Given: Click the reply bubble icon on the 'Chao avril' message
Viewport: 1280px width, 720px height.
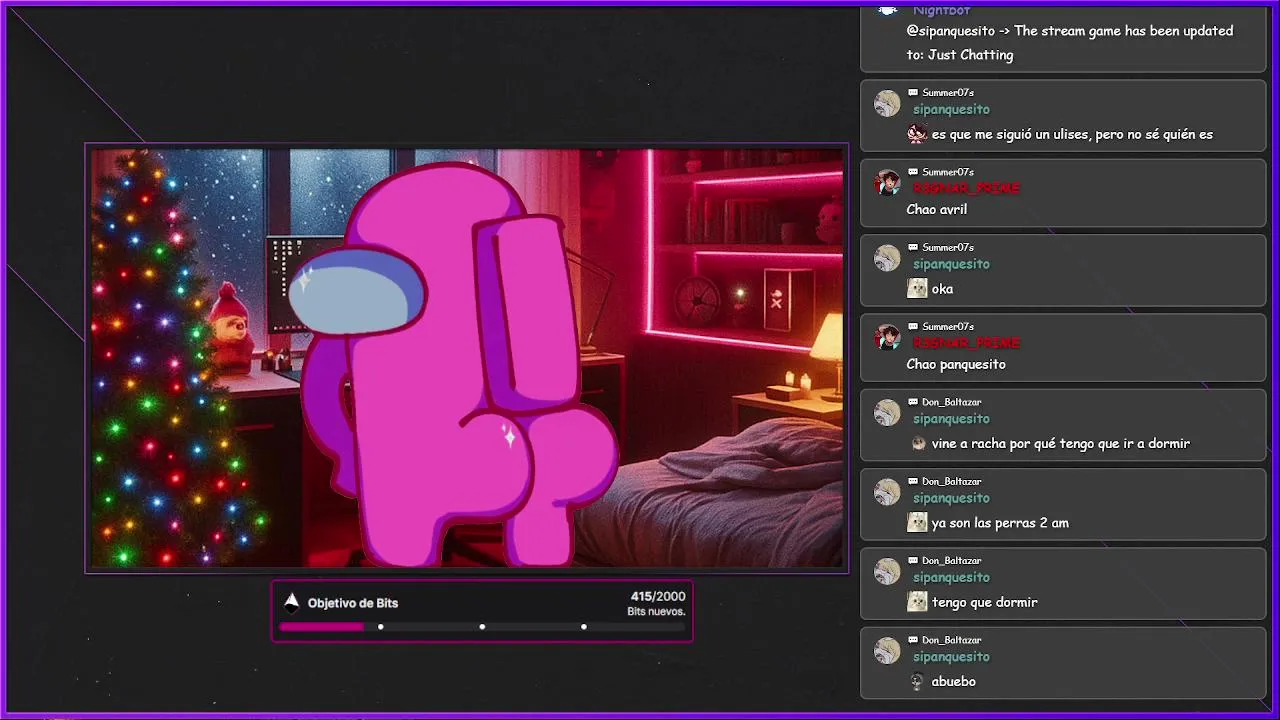Looking at the screenshot, I should pyautogui.click(x=913, y=171).
